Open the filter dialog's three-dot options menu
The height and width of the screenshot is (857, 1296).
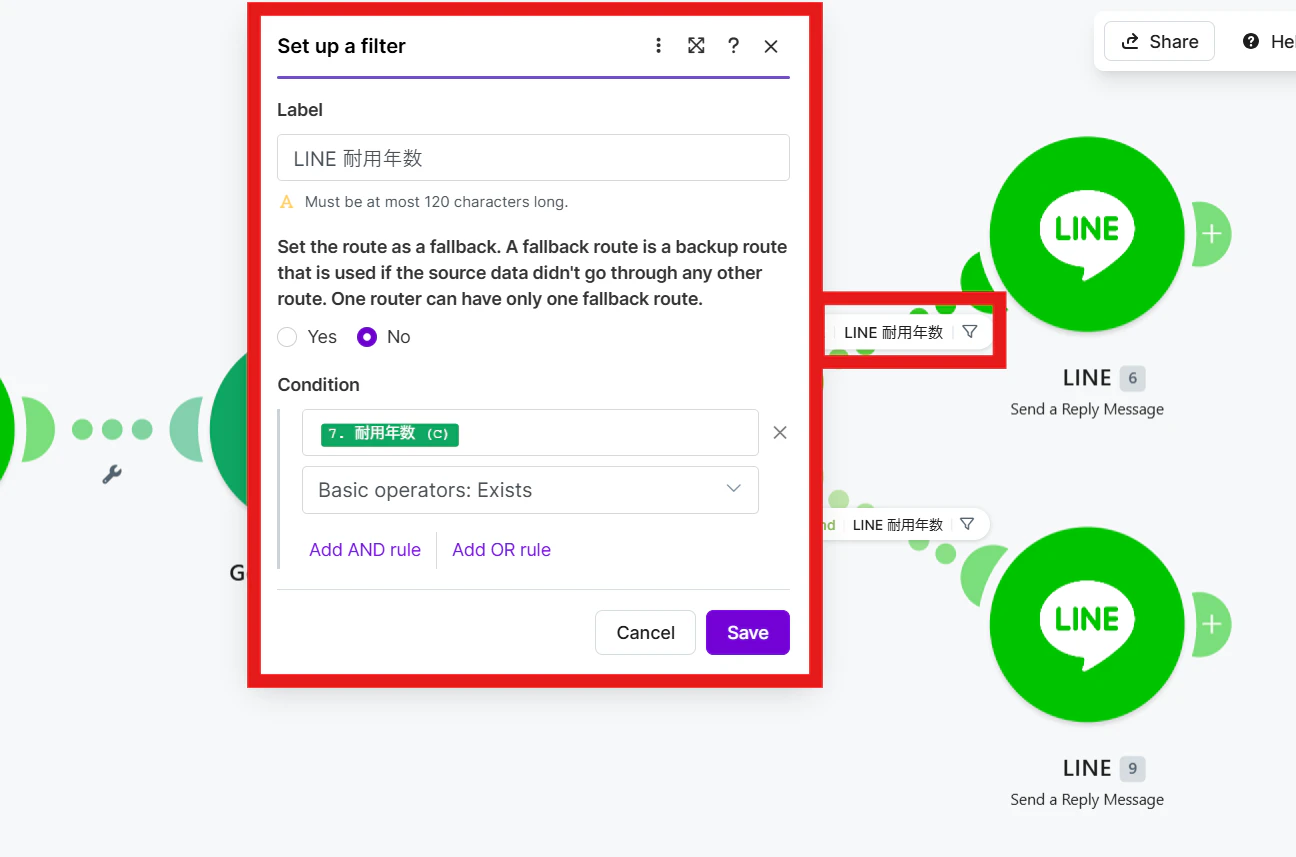tap(658, 46)
